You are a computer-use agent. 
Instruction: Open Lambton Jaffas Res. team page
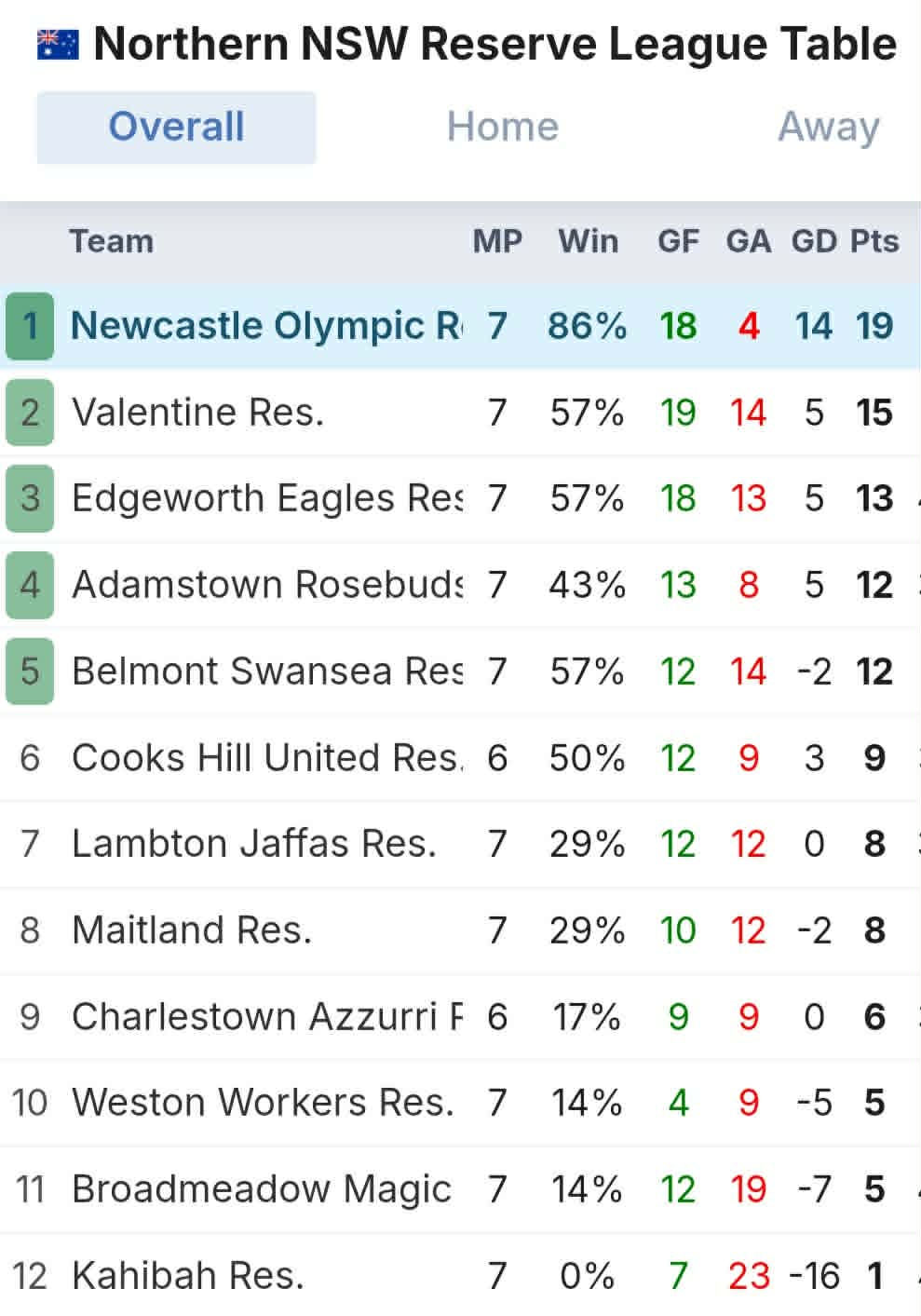coord(253,844)
